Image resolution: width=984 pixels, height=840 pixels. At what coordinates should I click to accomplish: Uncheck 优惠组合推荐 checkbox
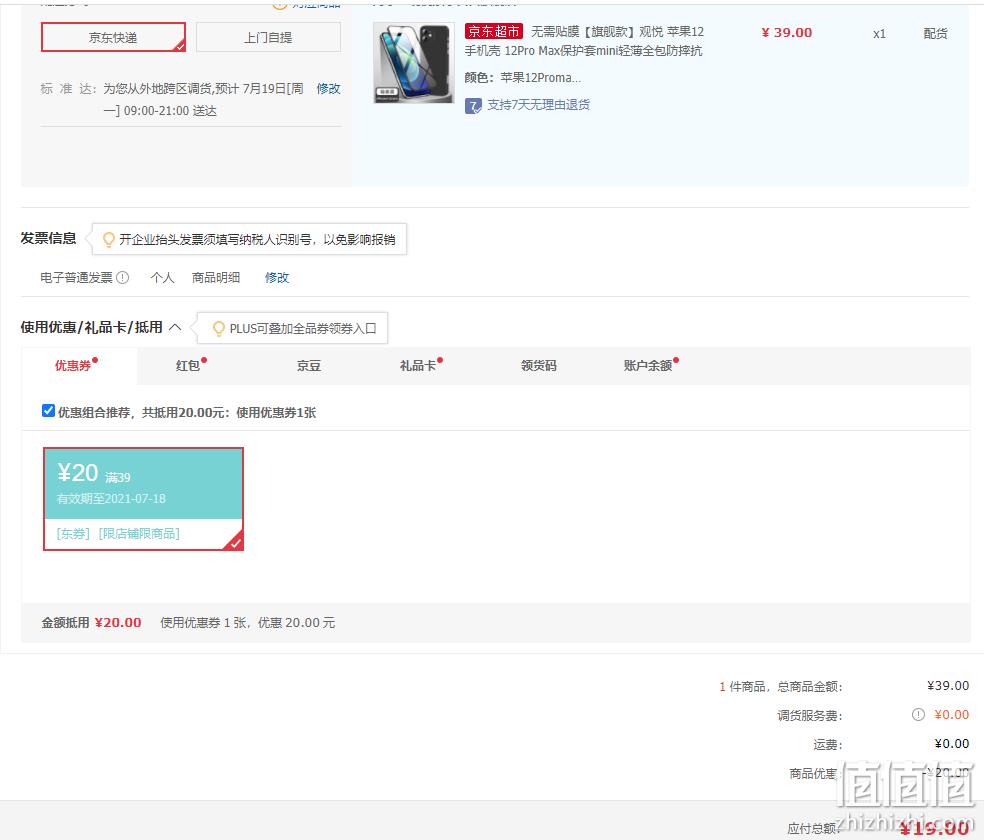click(x=48, y=410)
